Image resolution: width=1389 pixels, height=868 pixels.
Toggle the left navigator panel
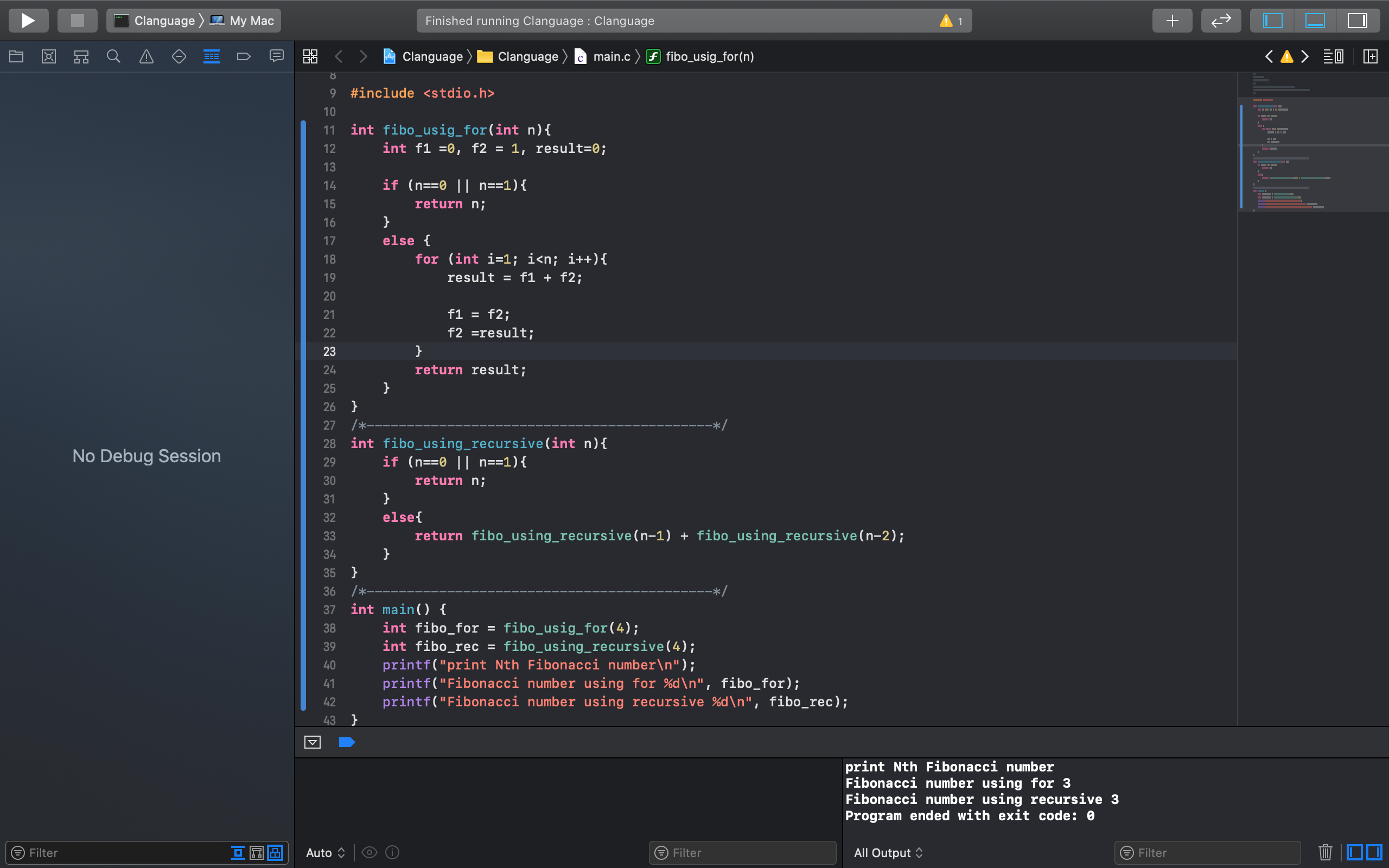click(1272, 21)
